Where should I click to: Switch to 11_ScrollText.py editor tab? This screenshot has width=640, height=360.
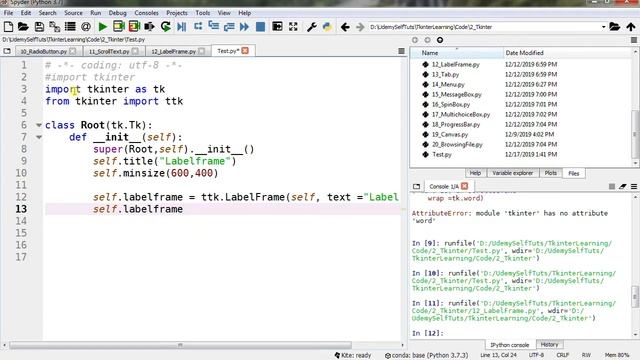pos(109,51)
